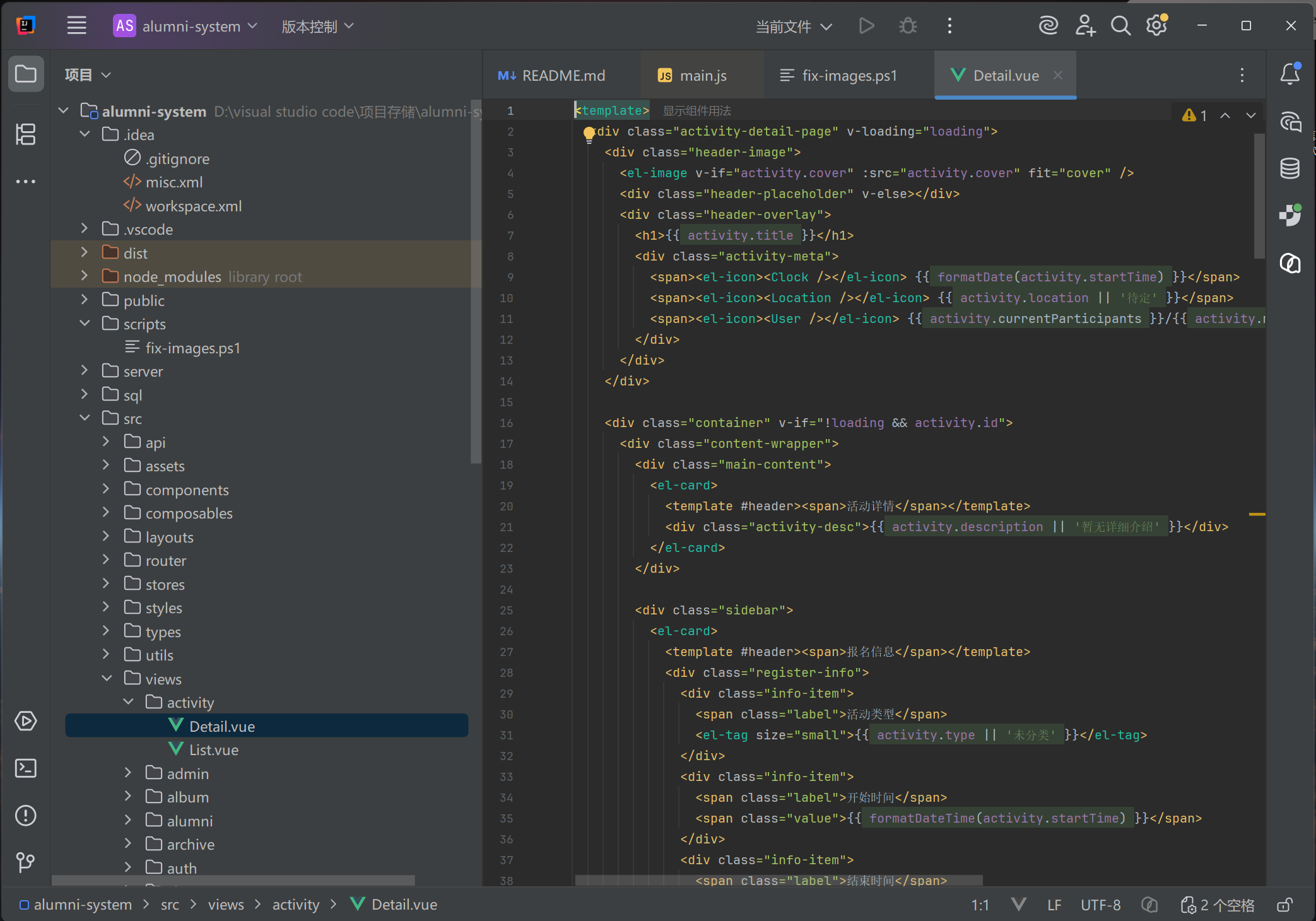Screen dimensions: 1316x921
Task: Open the Notifications bell icon
Action: click(1290, 74)
